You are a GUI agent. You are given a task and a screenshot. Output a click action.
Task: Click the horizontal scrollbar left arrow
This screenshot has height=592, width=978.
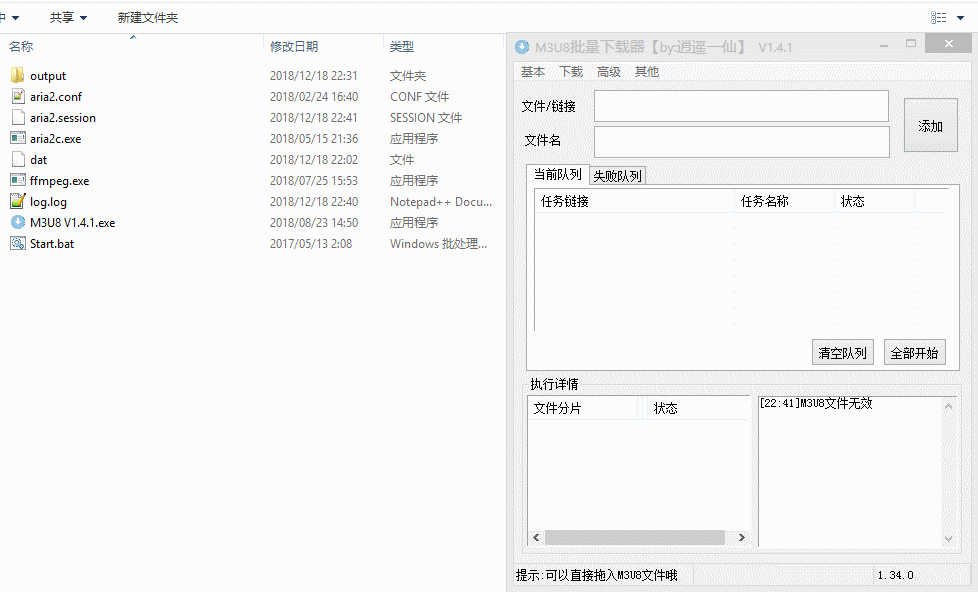pyautogui.click(x=536, y=537)
